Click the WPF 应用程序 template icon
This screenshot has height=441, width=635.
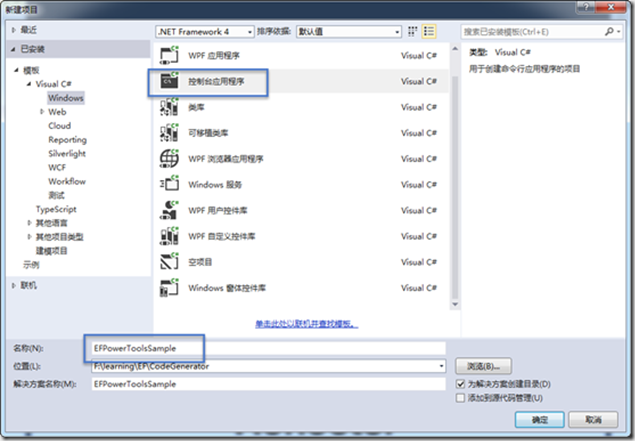click(169, 55)
